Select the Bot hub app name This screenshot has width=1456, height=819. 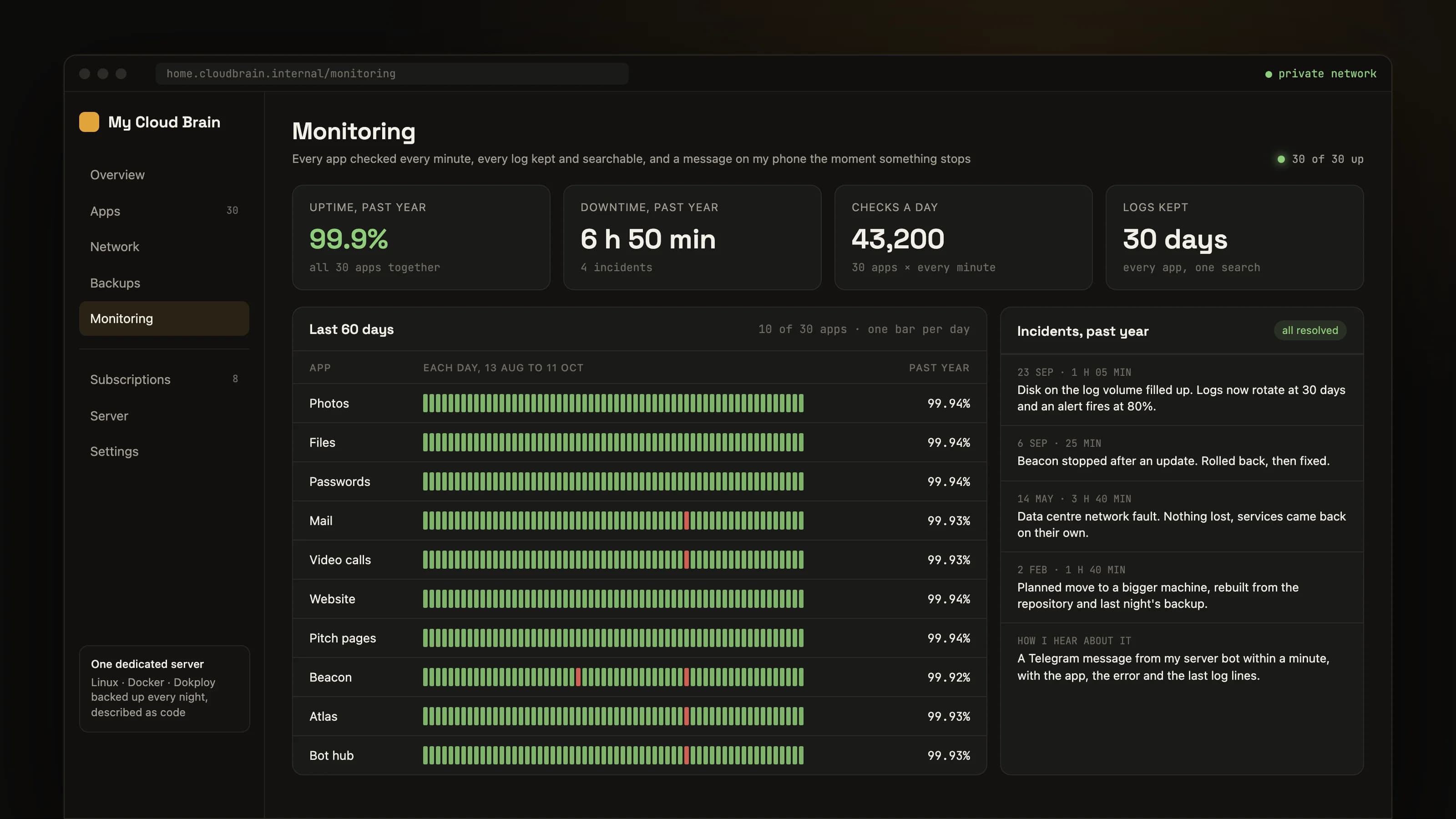tap(331, 755)
